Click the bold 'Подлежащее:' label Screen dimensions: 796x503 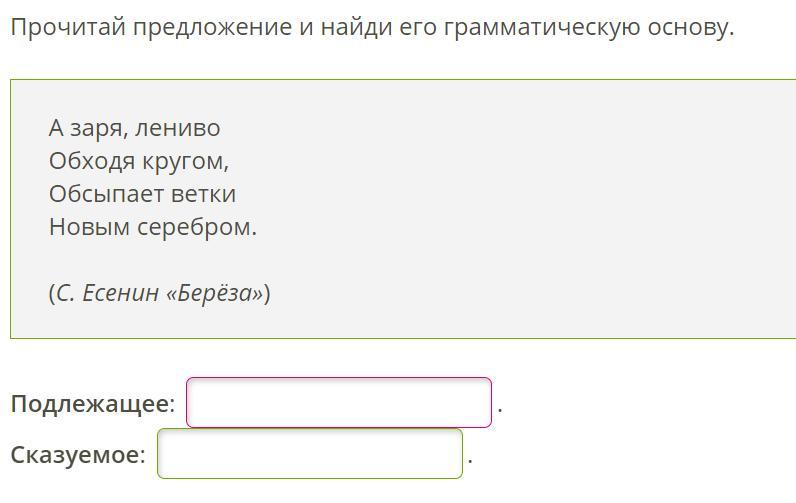coord(92,404)
